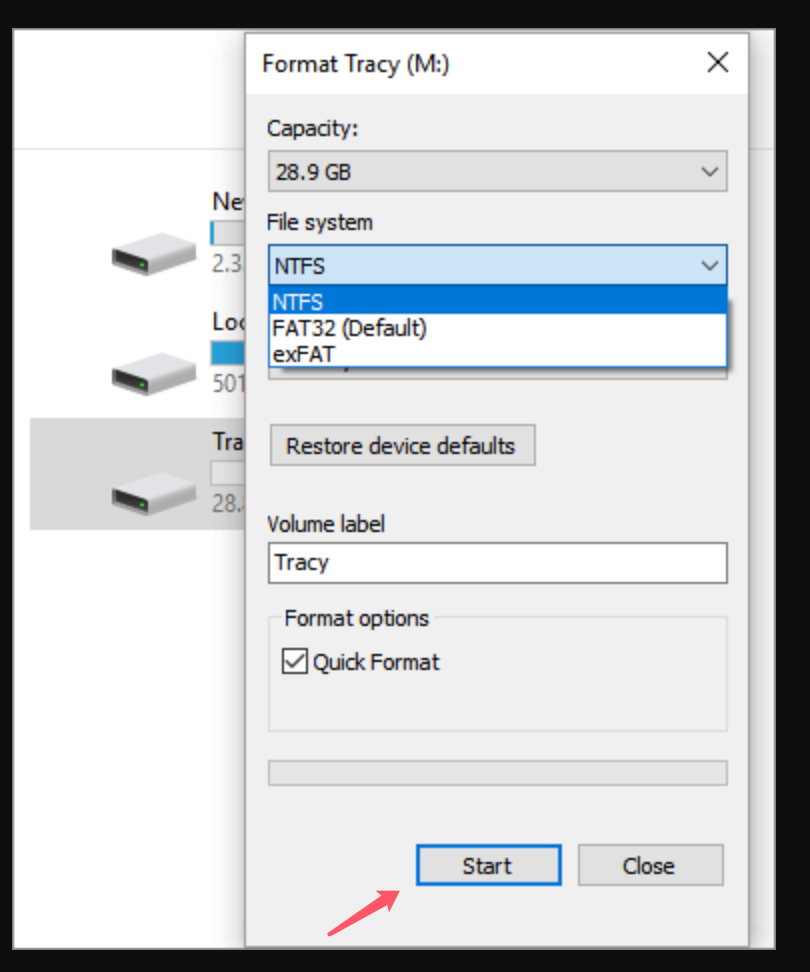The width and height of the screenshot is (810, 972).
Task: Dismiss the dialog with the X icon
Action: pyautogui.click(x=718, y=62)
